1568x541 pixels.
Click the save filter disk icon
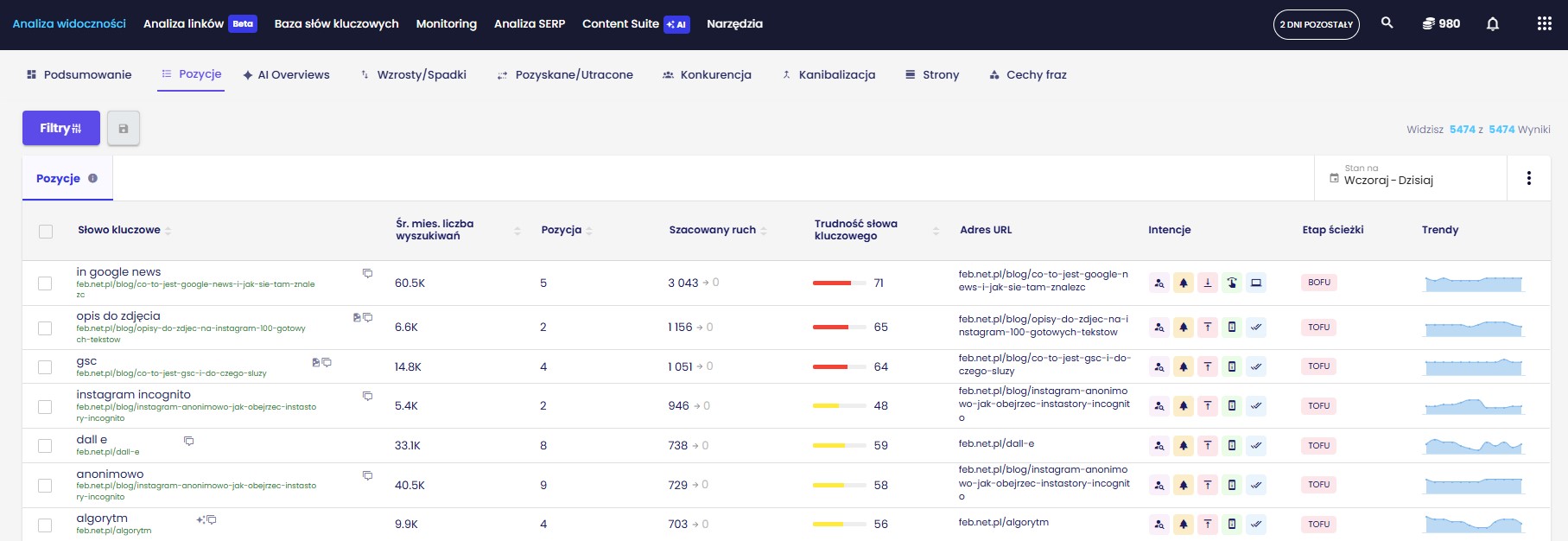[x=124, y=129]
